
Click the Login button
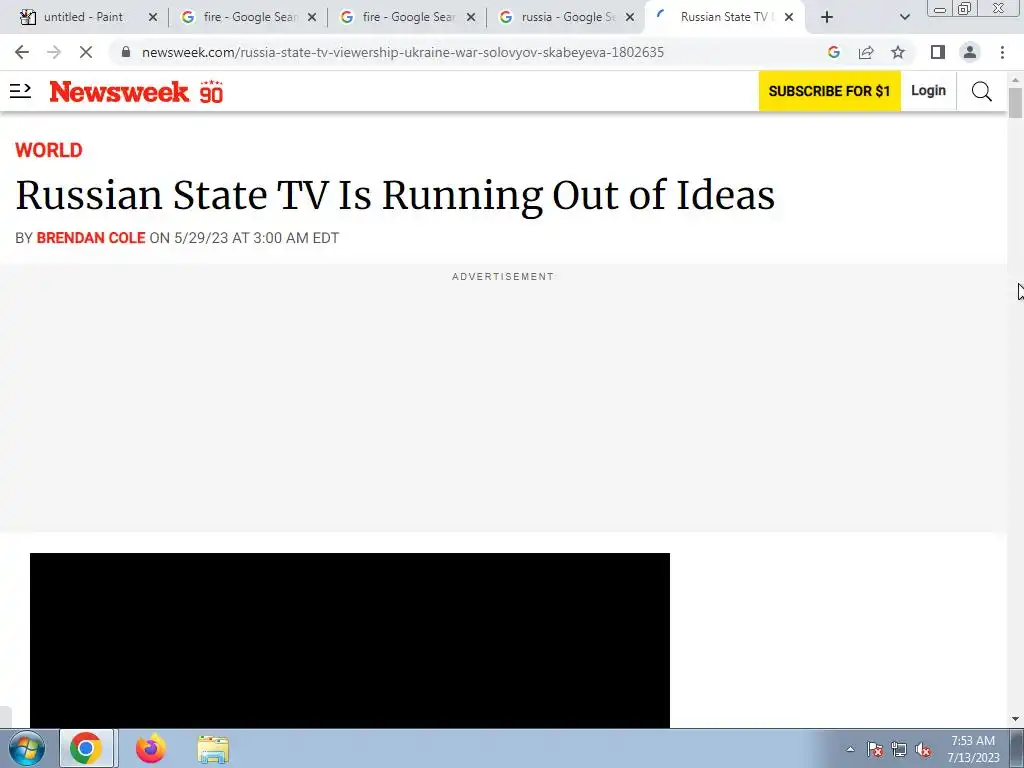pos(929,91)
